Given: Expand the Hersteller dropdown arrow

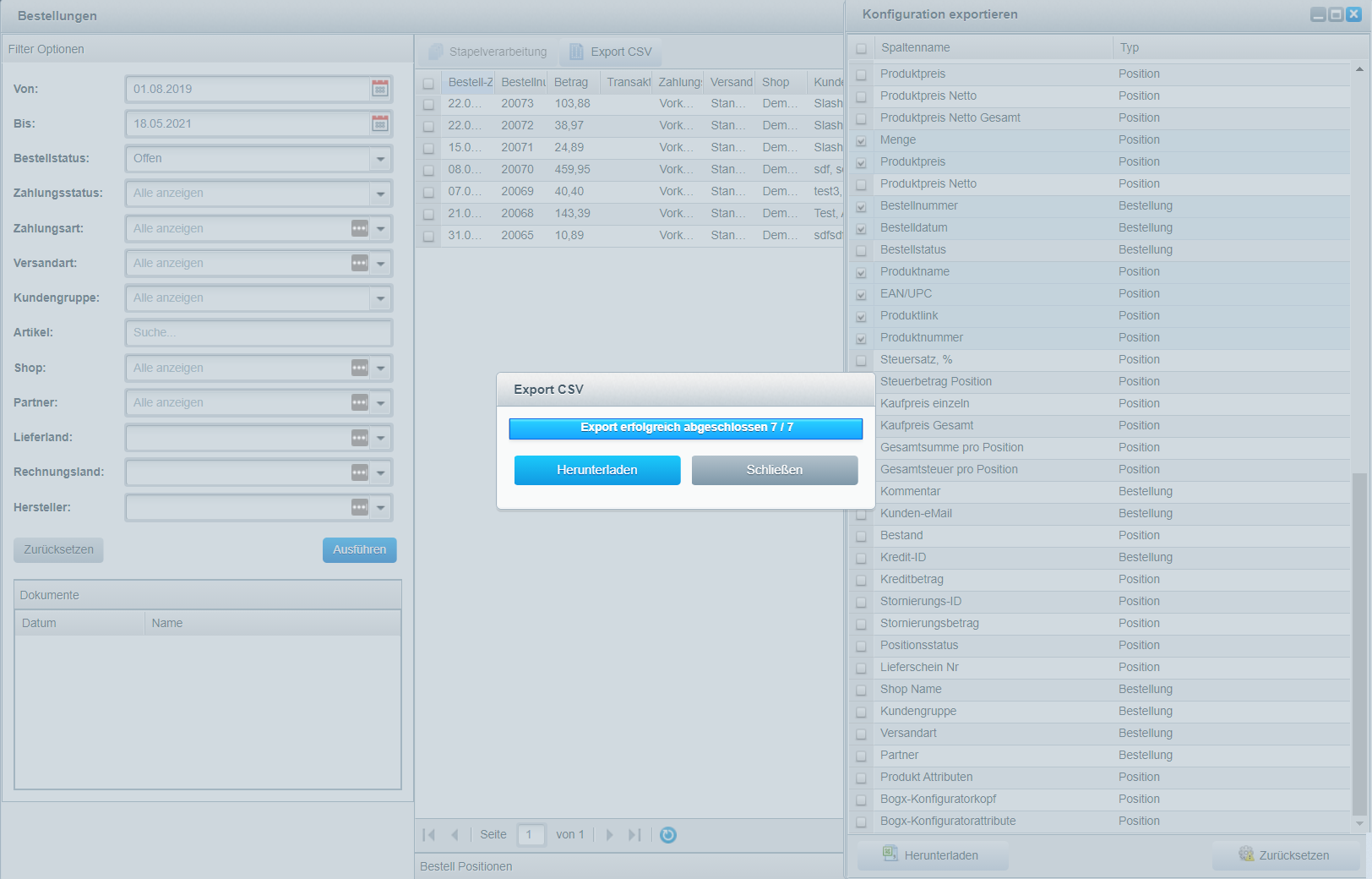Looking at the screenshot, I should click(380, 507).
